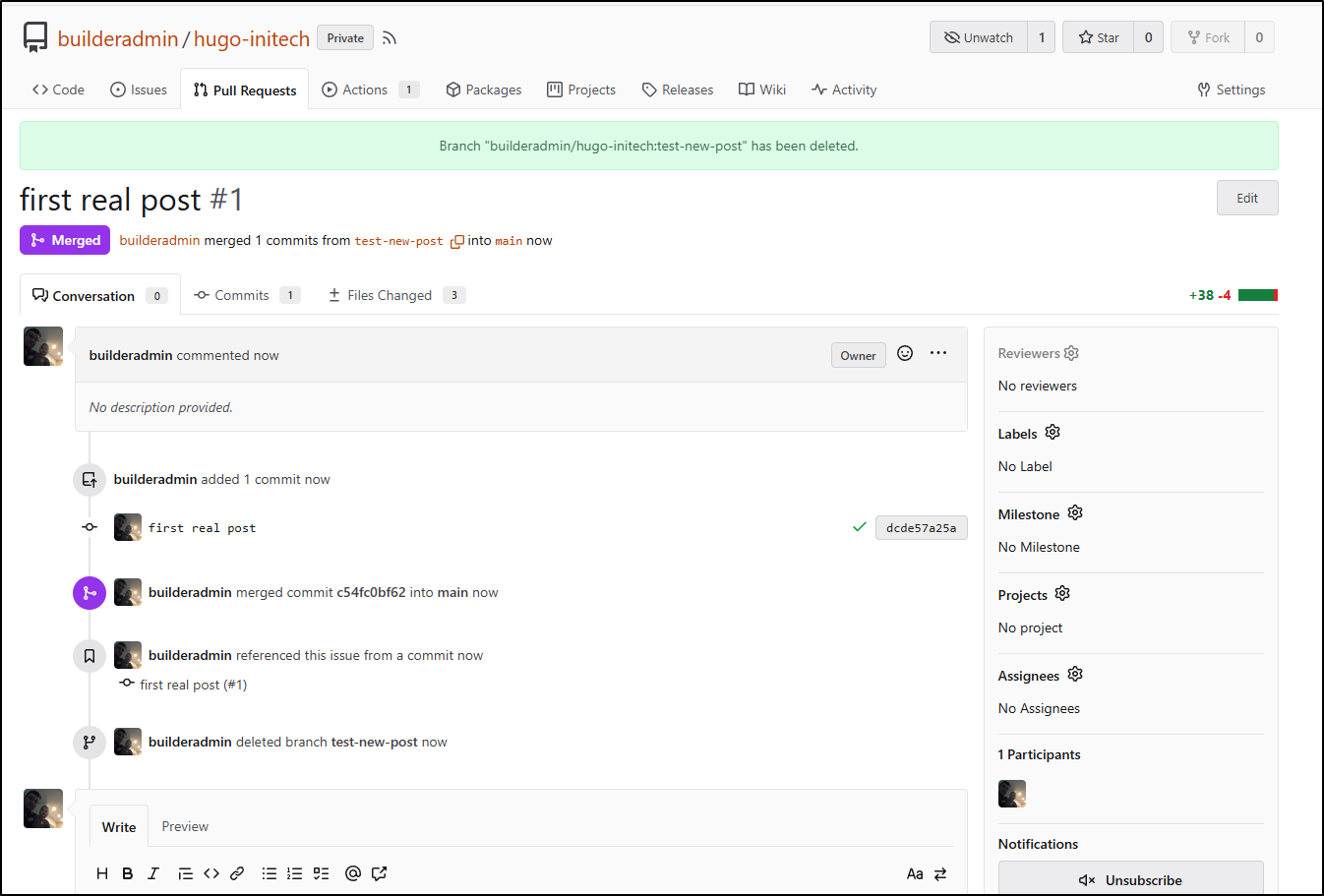The width and height of the screenshot is (1324, 896).
Task: Click the Edit button for the PR title
Action: (1247, 198)
